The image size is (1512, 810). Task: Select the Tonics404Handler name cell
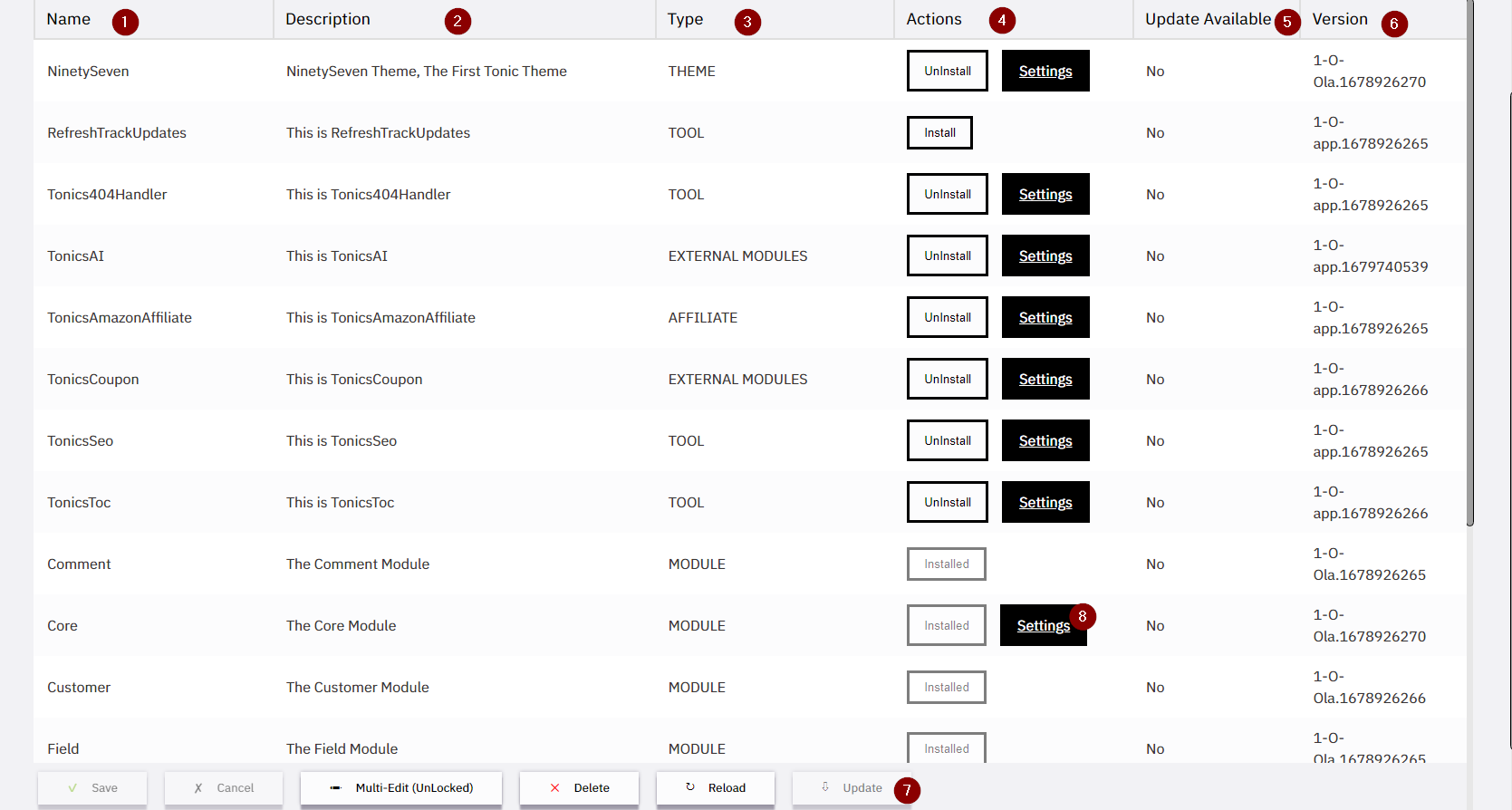(x=153, y=194)
